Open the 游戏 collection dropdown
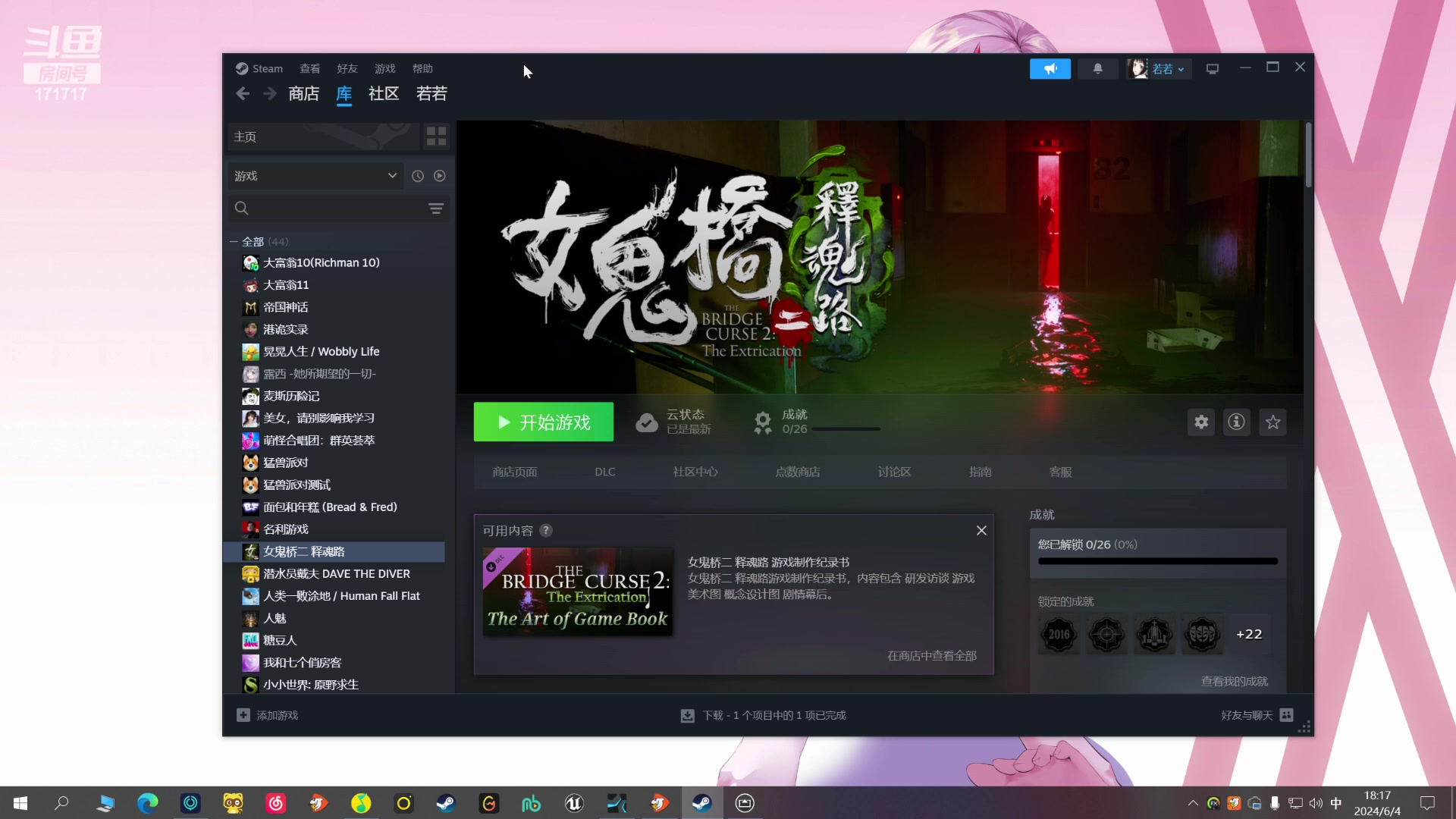The image size is (1456, 819). click(x=315, y=175)
